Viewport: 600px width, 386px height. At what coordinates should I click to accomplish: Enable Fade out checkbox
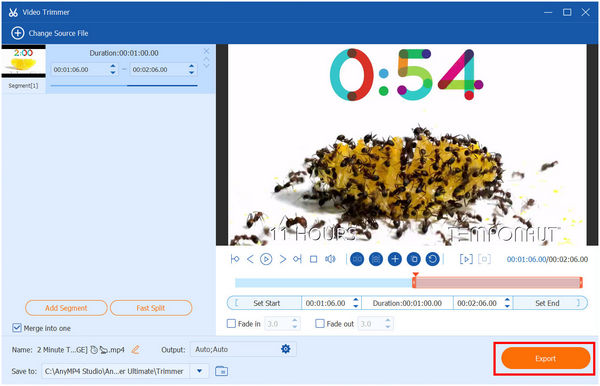point(320,324)
